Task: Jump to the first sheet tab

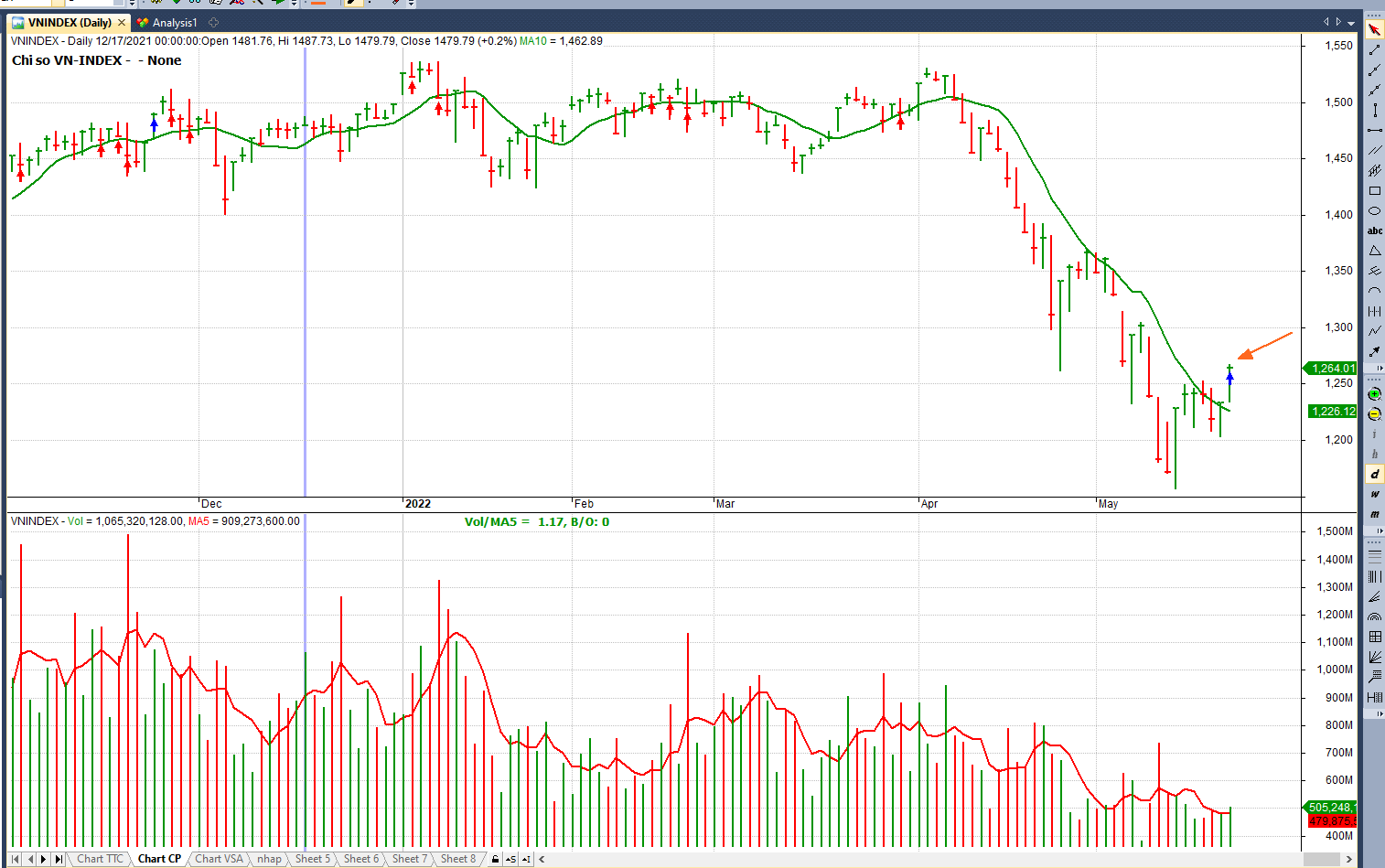Action: pyautogui.click(x=16, y=860)
